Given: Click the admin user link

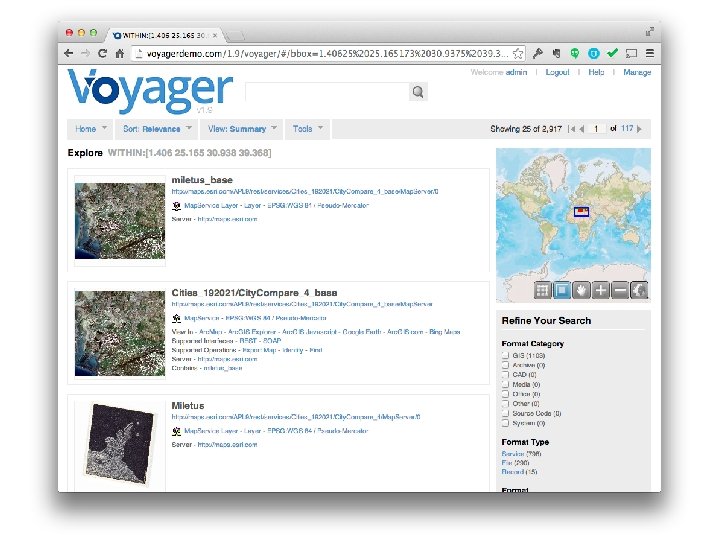Looking at the screenshot, I should (516, 72).
